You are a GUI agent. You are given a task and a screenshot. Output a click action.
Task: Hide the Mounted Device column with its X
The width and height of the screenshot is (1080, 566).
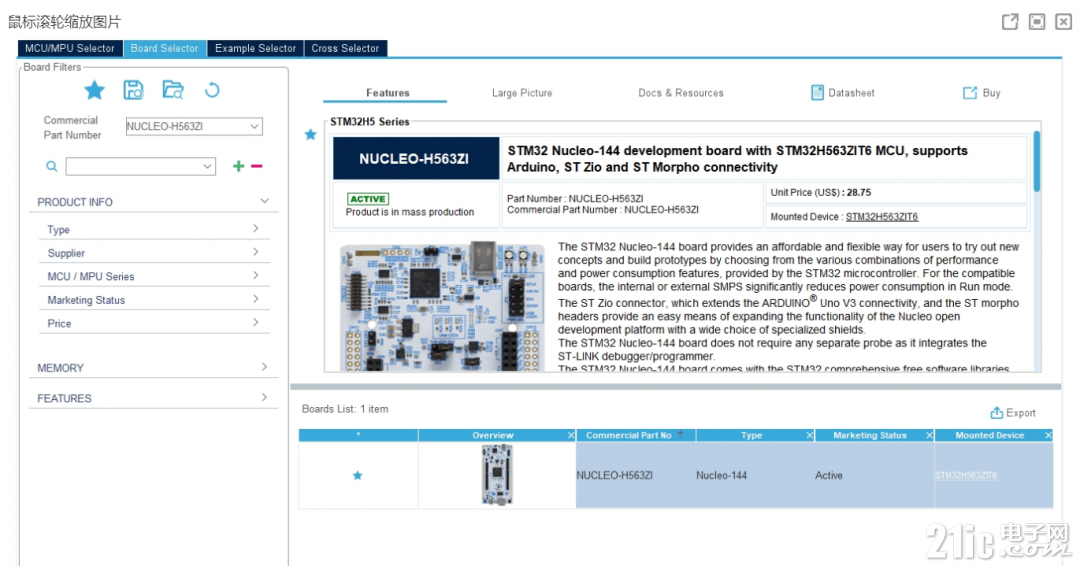(1048, 435)
